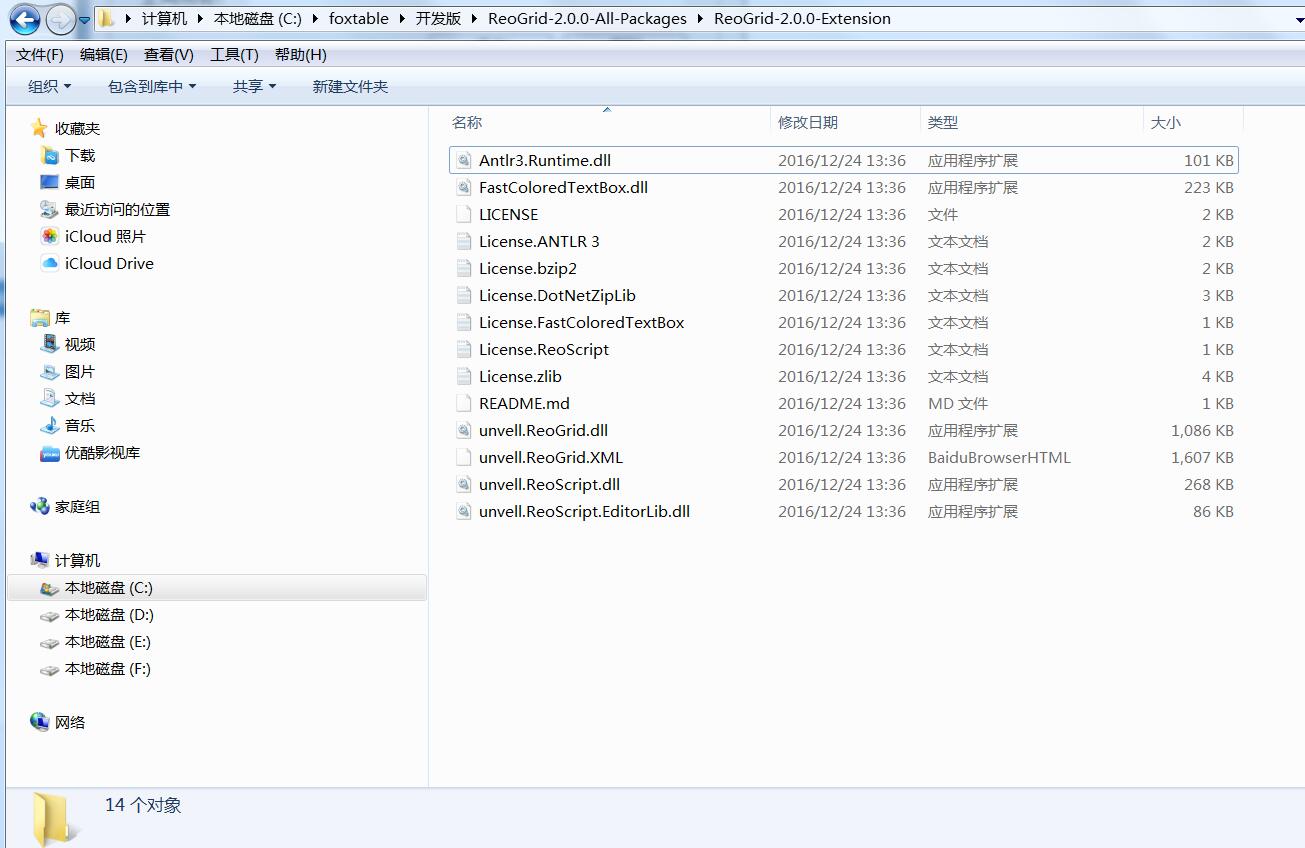Screen dimensions: 1305x848
Task: Open the 包含到库中 dropdown
Action: [x=152, y=87]
